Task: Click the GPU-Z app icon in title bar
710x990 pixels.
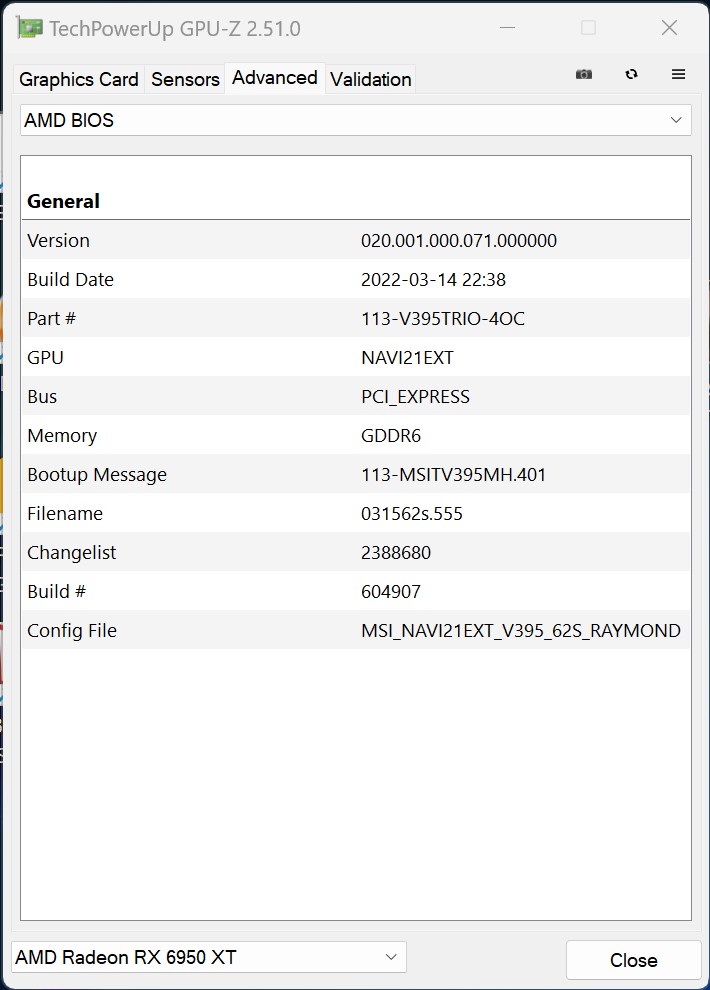Action: point(30,28)
